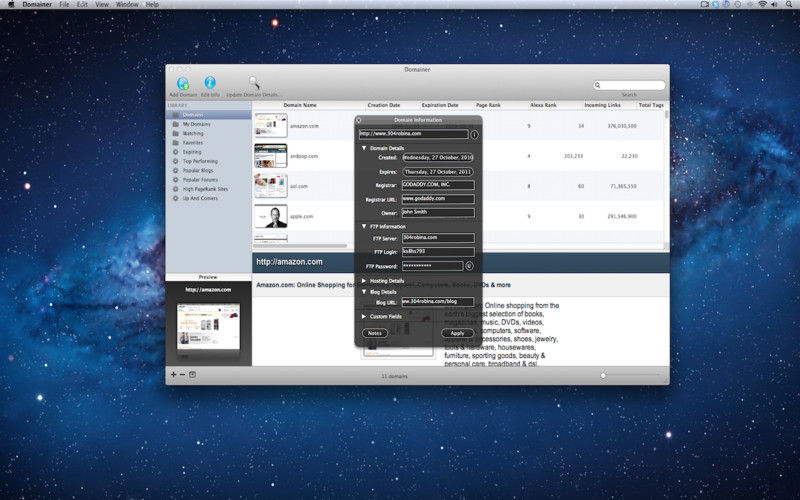Click Apply in Domain Information panel
The height and width of the screenshot is (500, 800).
(457, 333)
